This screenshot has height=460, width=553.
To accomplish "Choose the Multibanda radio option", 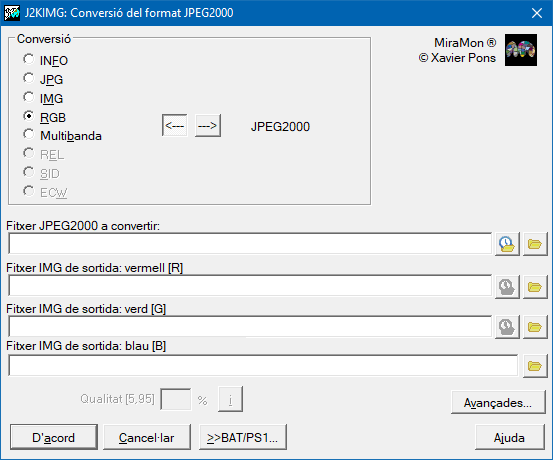I will (x=62, y=135).
